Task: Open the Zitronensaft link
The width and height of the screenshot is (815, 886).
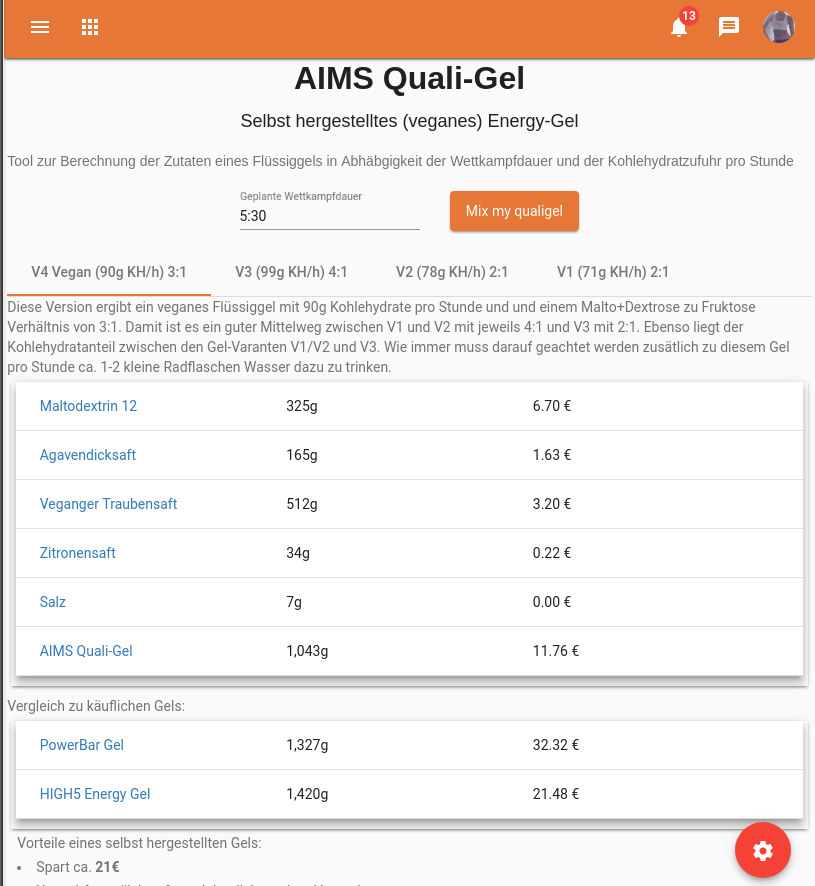Action: [78, 553]
